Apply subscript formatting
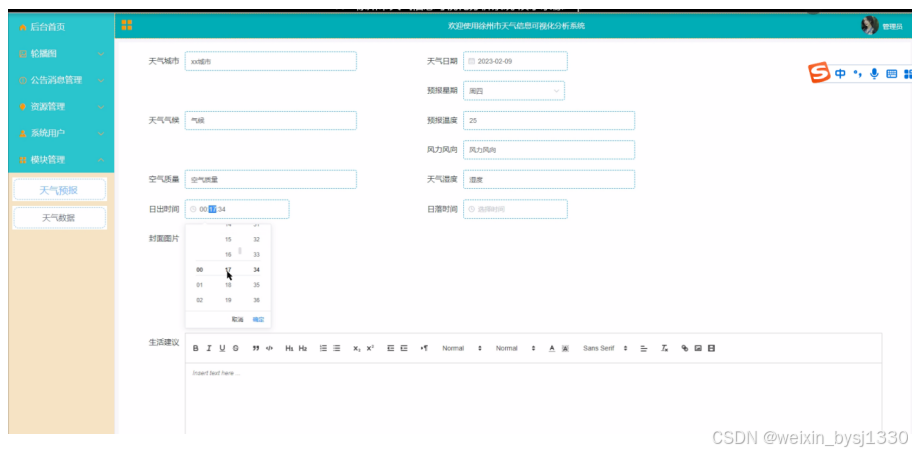This screenshot has height=453, width=912. click(x=357, y=348)
